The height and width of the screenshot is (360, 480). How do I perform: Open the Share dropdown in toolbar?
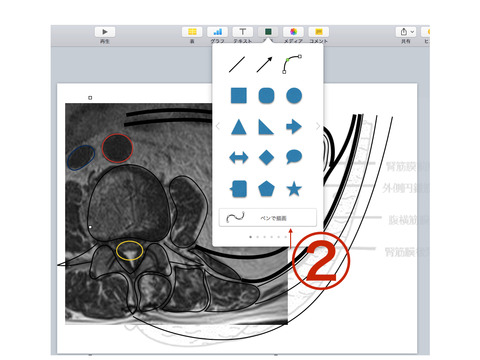pyautogui.click(x=406, y=32)
